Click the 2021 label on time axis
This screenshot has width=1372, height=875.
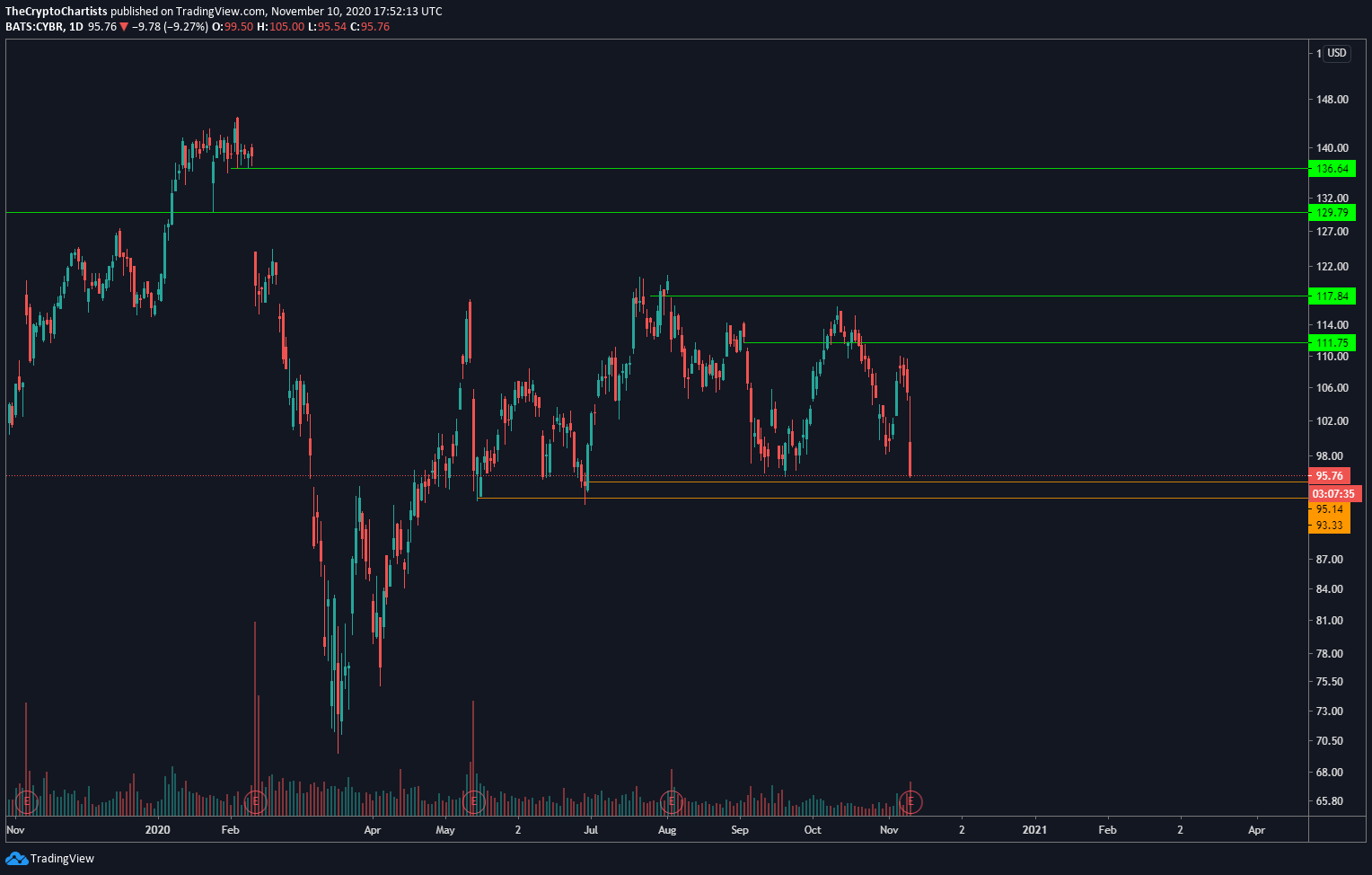[x=1034, y=830]
